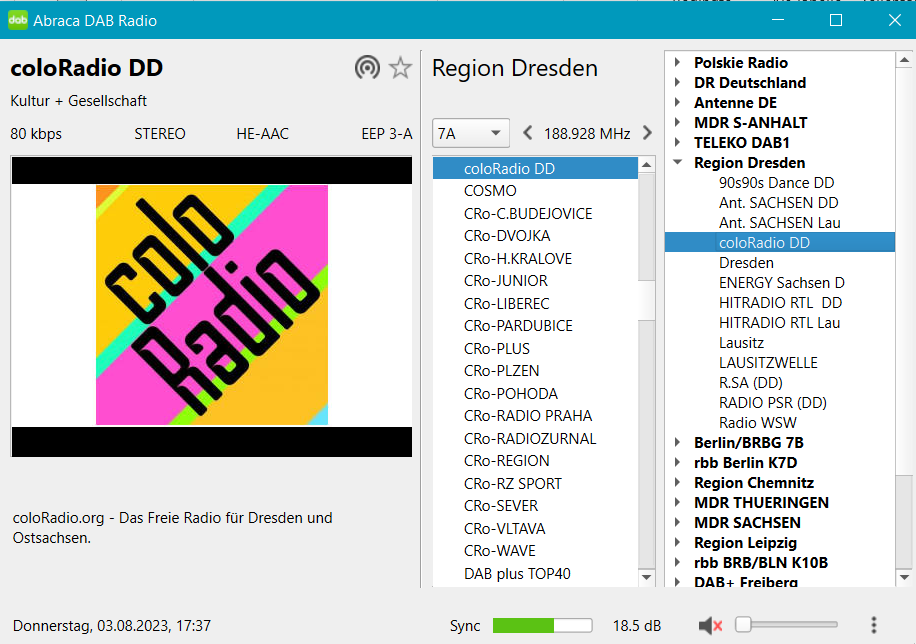Click the Abraca DAB app icon in title bar
Image resolution: width=916 pixels, height=644 pixels.
tap(17, 20)
